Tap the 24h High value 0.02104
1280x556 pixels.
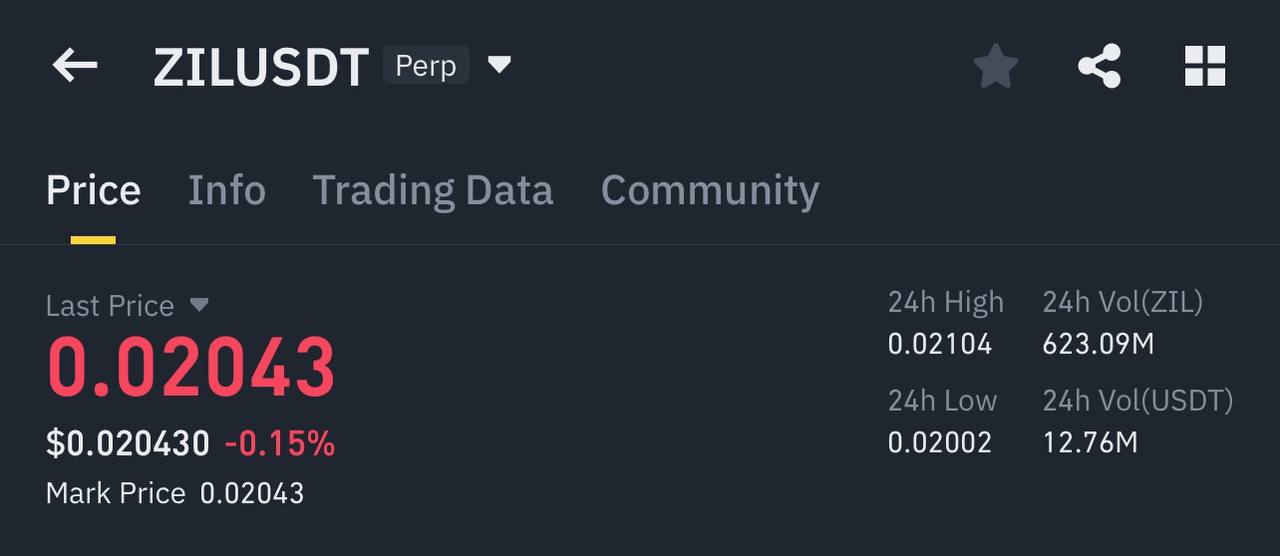[940, 345]
